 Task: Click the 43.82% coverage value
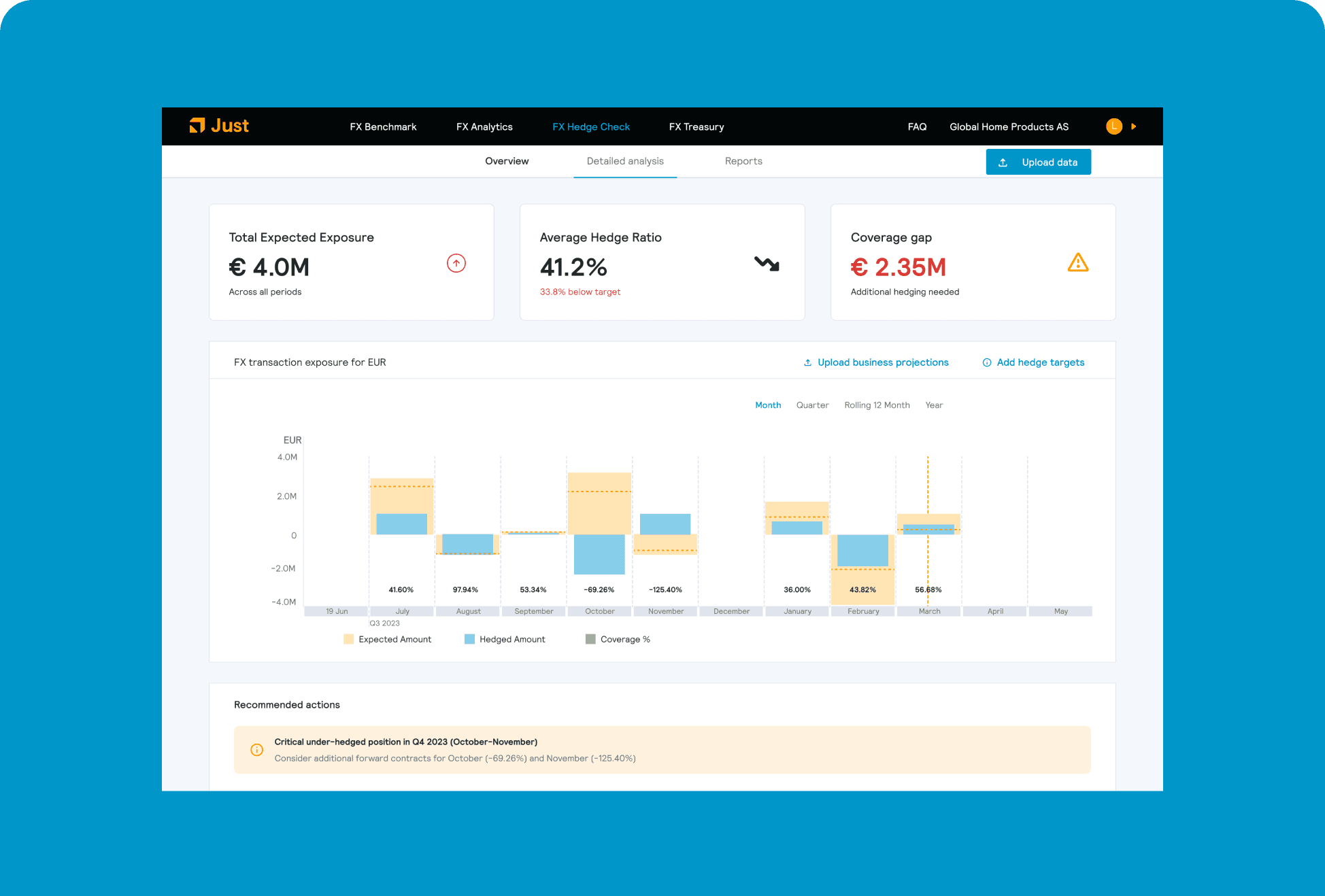862,589
